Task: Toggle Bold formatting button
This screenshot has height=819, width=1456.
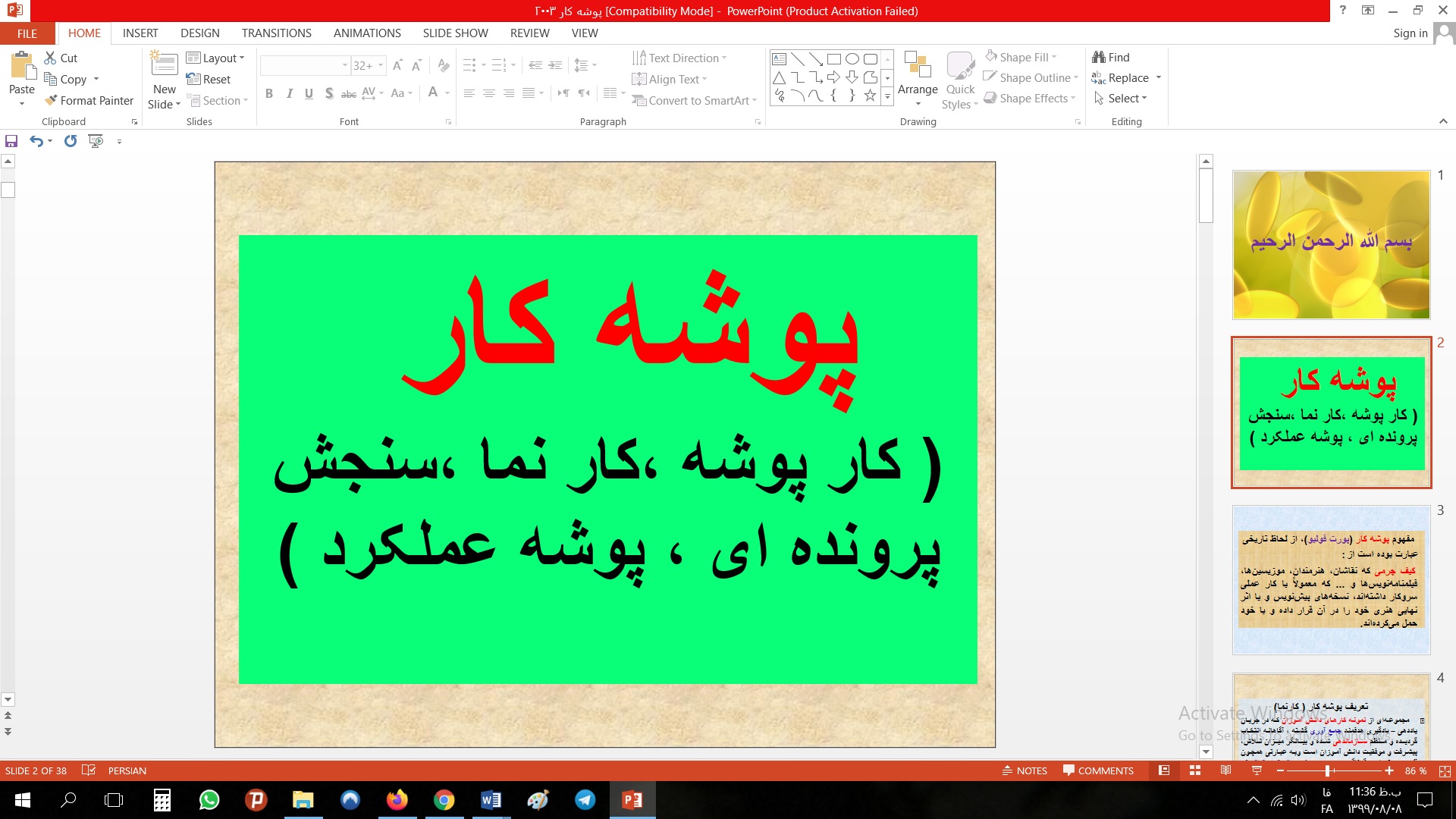Action: point(269,93)
